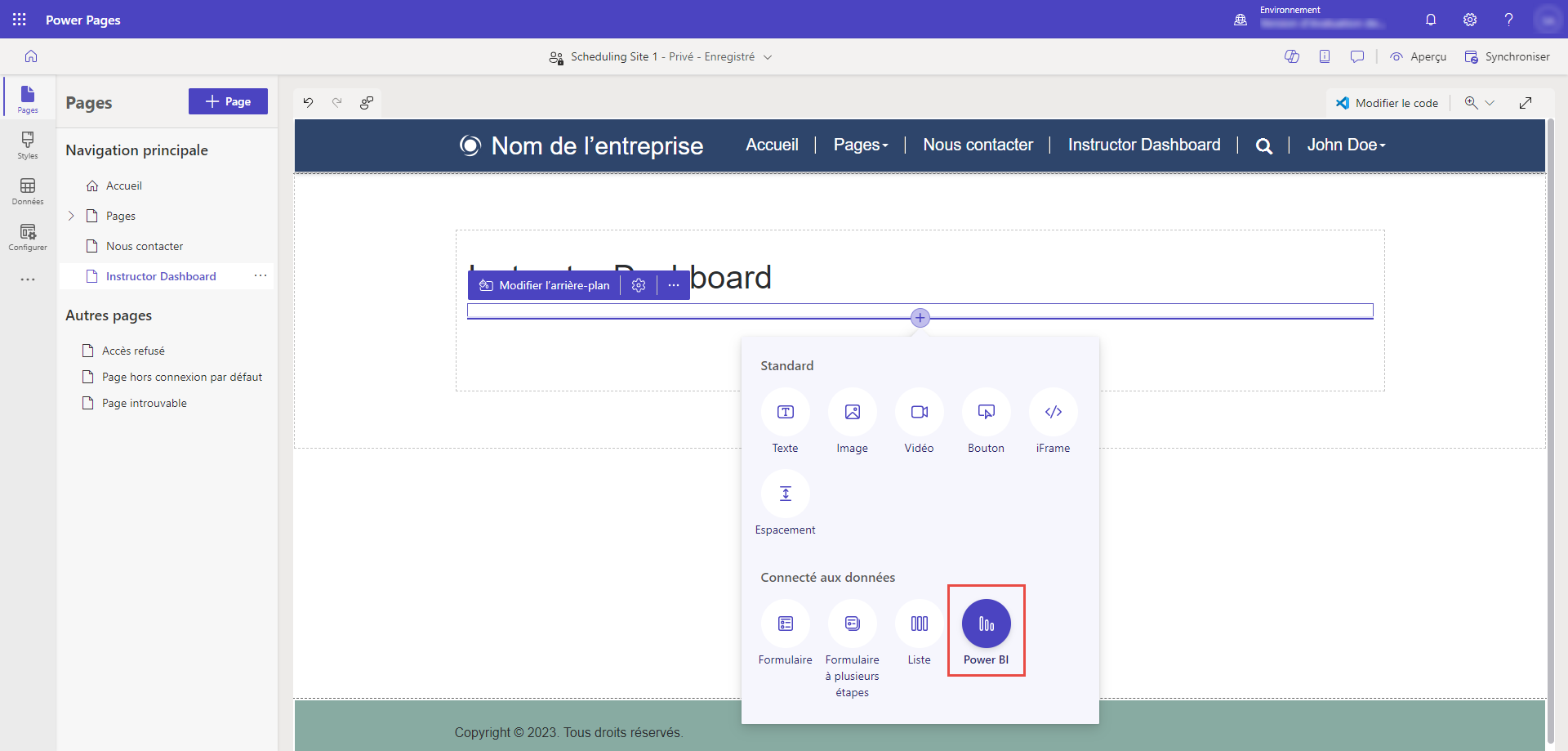Expand editor to full screen
Screen dimensions: 1568x751
(1526, 103)
